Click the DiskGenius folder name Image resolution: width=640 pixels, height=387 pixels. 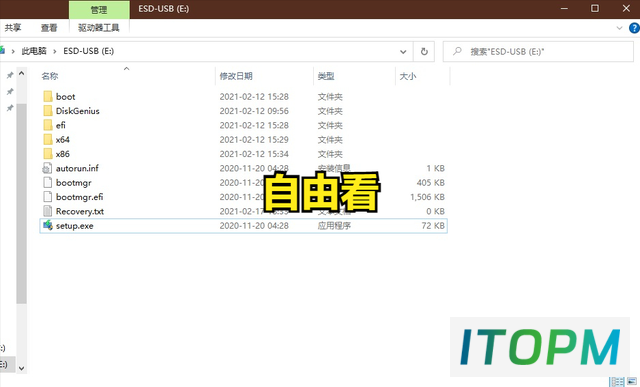pyautogui.click(x=78, y=111)
